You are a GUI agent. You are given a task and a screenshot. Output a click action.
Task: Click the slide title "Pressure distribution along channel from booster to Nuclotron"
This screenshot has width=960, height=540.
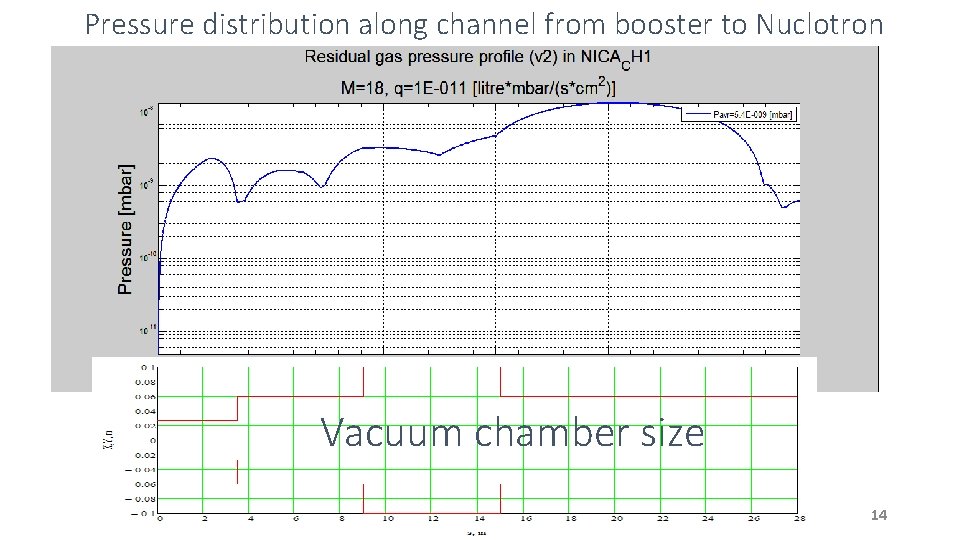coord(484,24)
